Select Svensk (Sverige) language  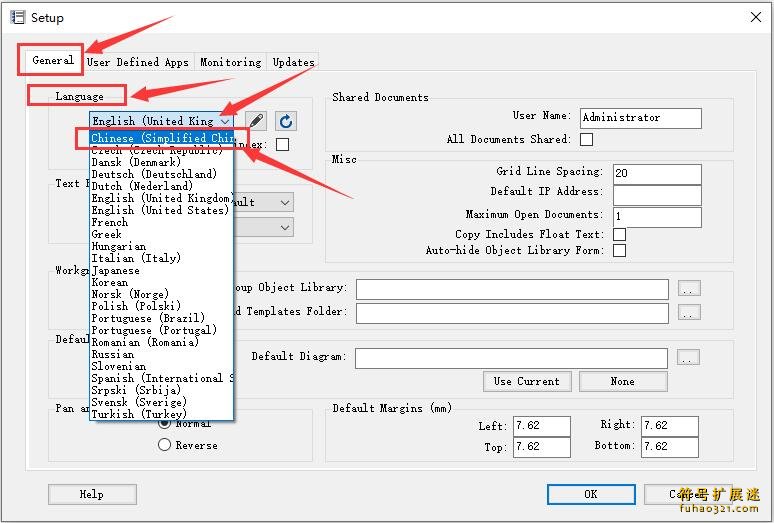[x=161, y=402]
